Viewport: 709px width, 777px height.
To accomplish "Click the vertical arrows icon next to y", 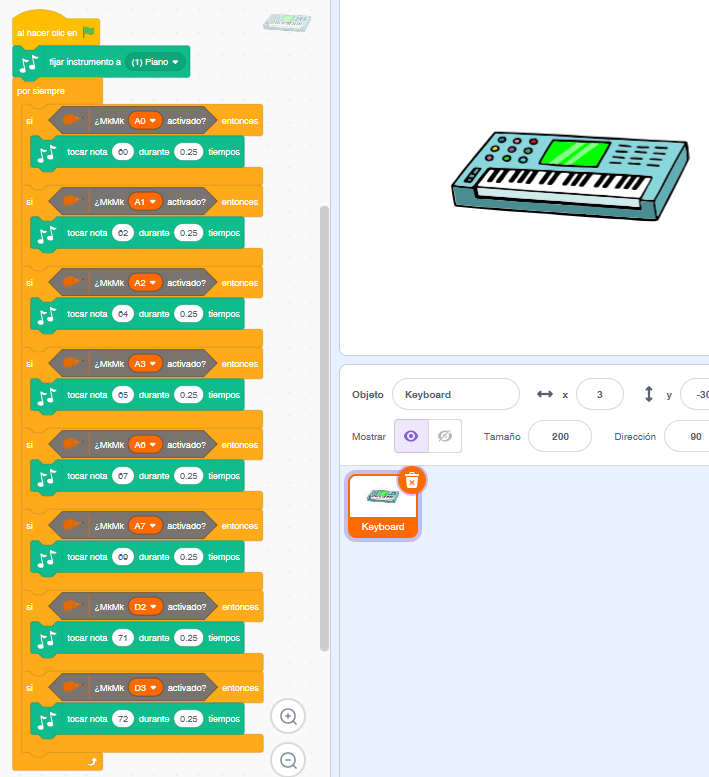I will click(x=649, y=394).
